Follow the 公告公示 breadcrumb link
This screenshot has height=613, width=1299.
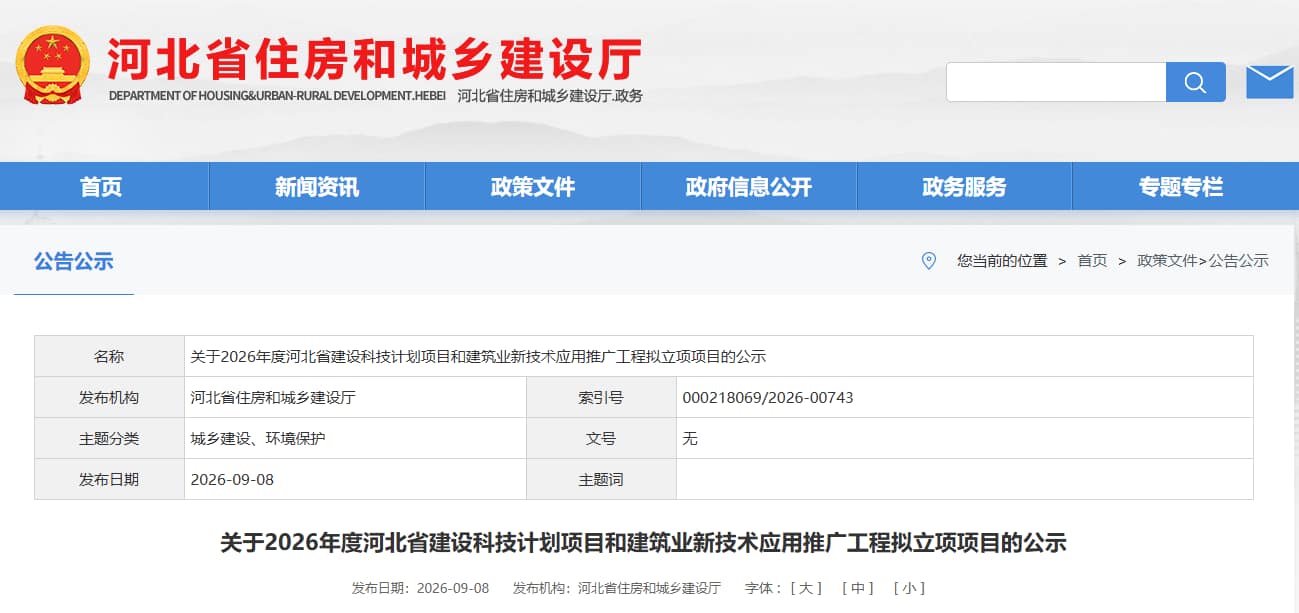1239,261
